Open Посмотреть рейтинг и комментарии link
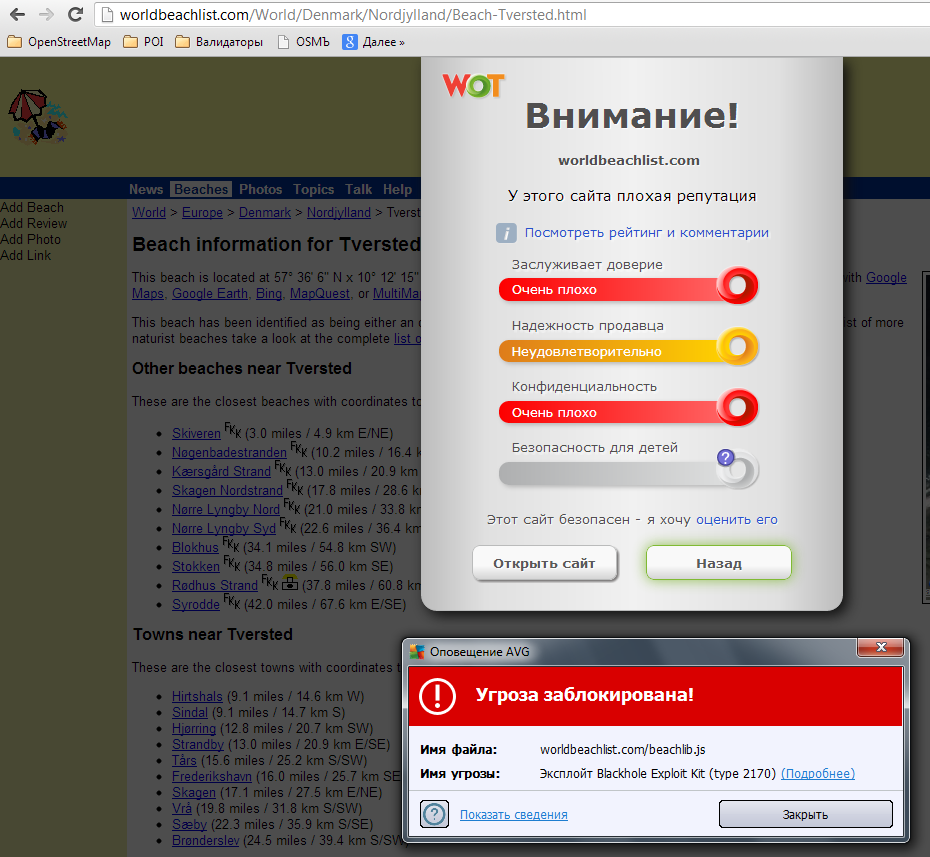This screenshot has width=930, height=857. (x=646, y=233)
